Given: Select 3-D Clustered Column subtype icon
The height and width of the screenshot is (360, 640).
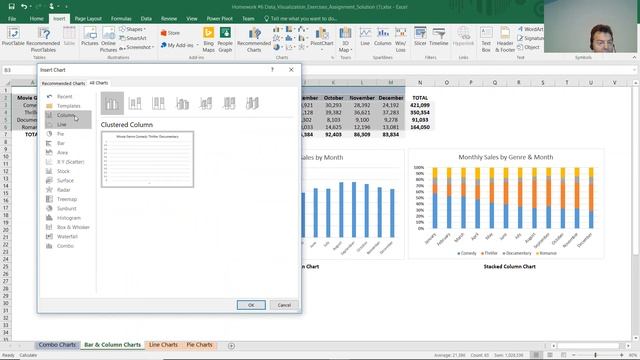Looking at the screenshot, I should tap(182, 103).
